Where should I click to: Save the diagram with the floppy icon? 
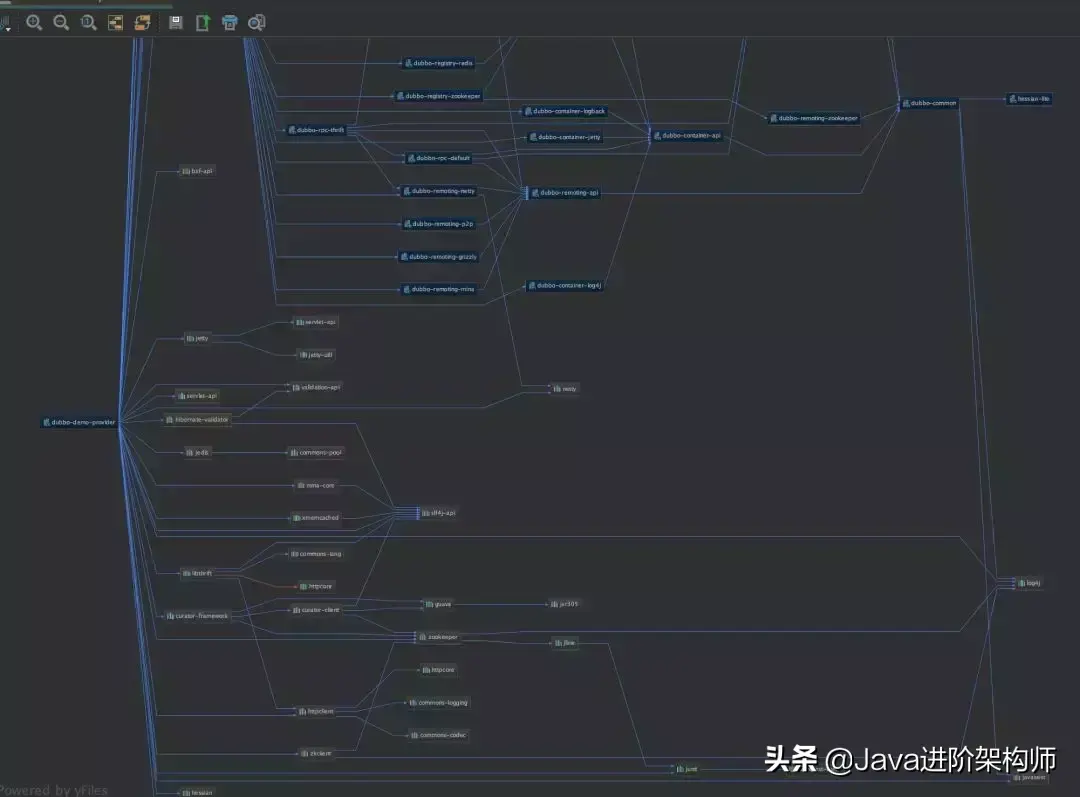176,23
